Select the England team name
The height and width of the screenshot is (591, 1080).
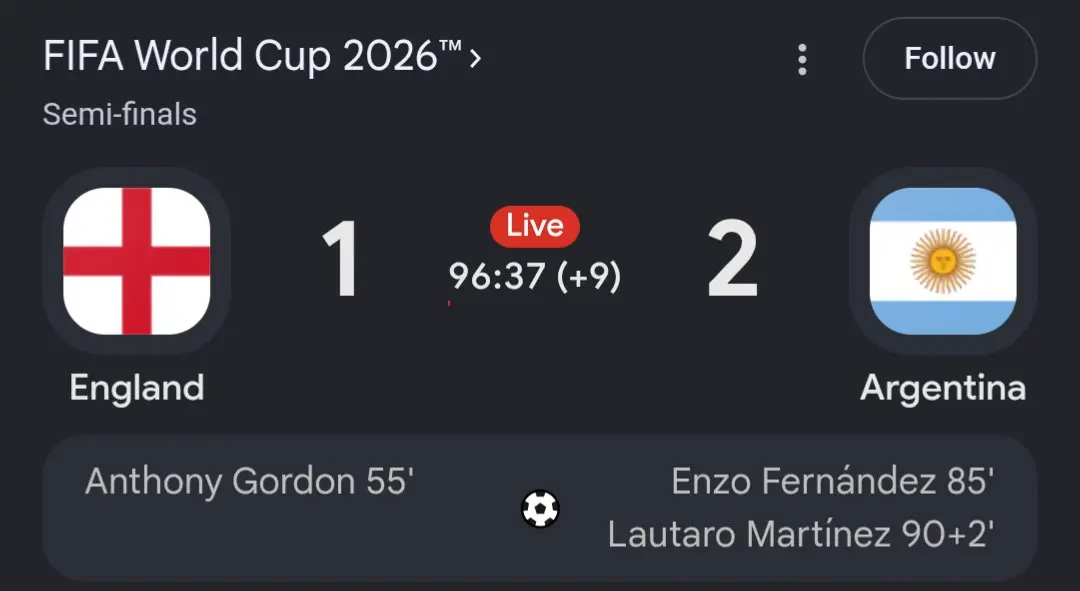[x=136, y=388]
